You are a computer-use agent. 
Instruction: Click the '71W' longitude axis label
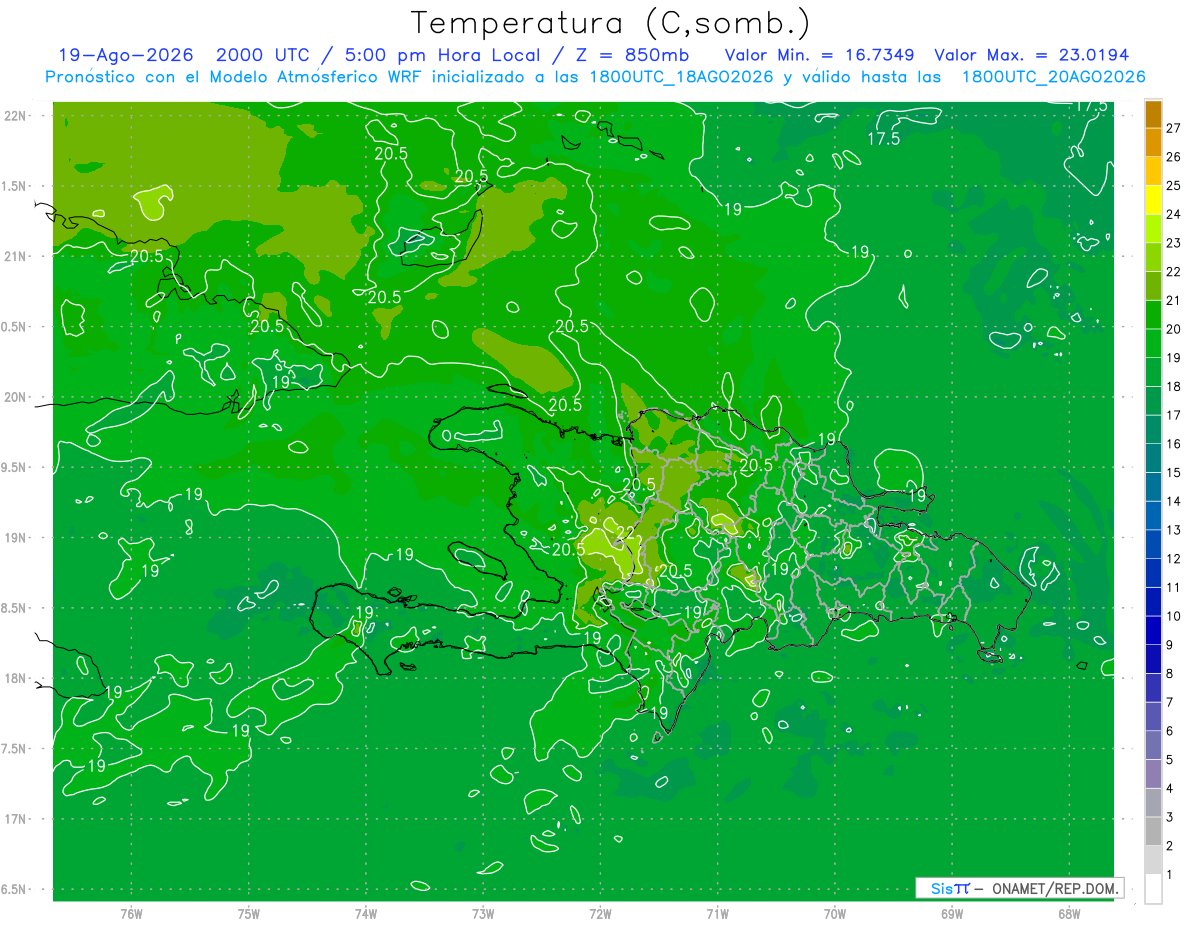[x=717, y=913]
